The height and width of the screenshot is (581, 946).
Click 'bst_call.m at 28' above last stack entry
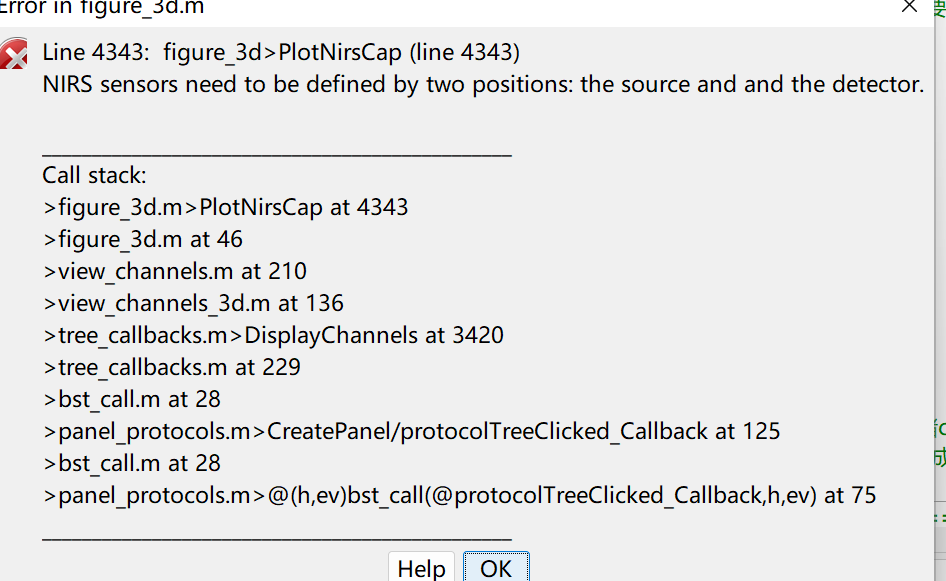pos(132,463)
